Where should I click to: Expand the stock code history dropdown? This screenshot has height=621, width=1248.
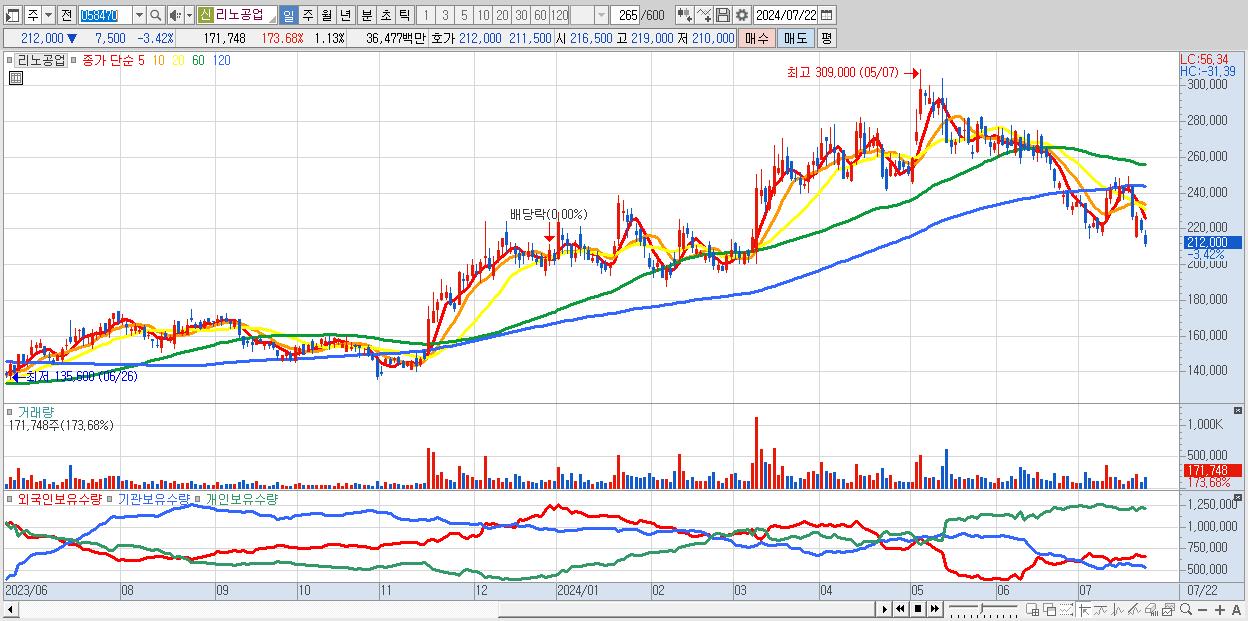(x=139, y=15)
